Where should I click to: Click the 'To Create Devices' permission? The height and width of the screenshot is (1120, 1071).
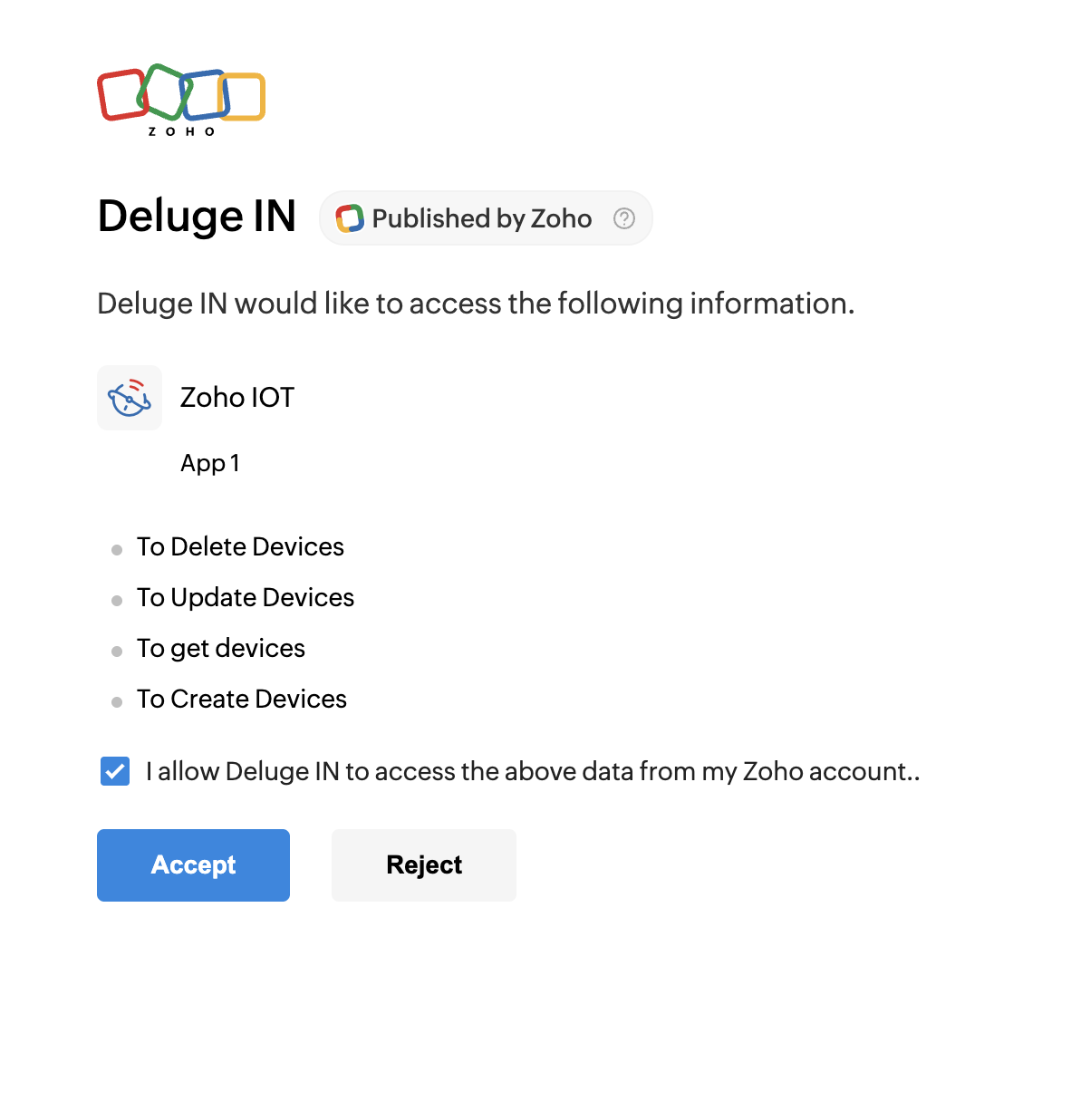pos(242,700)
